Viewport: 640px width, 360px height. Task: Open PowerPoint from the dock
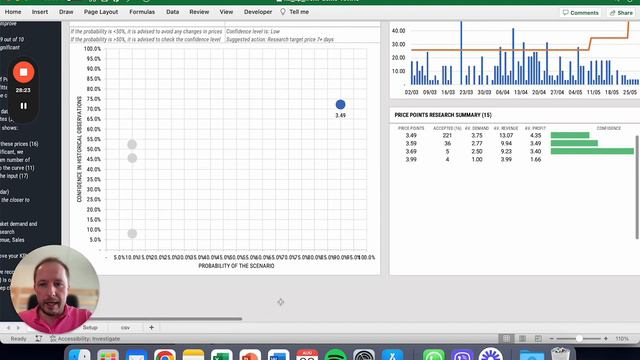(250, 355)
